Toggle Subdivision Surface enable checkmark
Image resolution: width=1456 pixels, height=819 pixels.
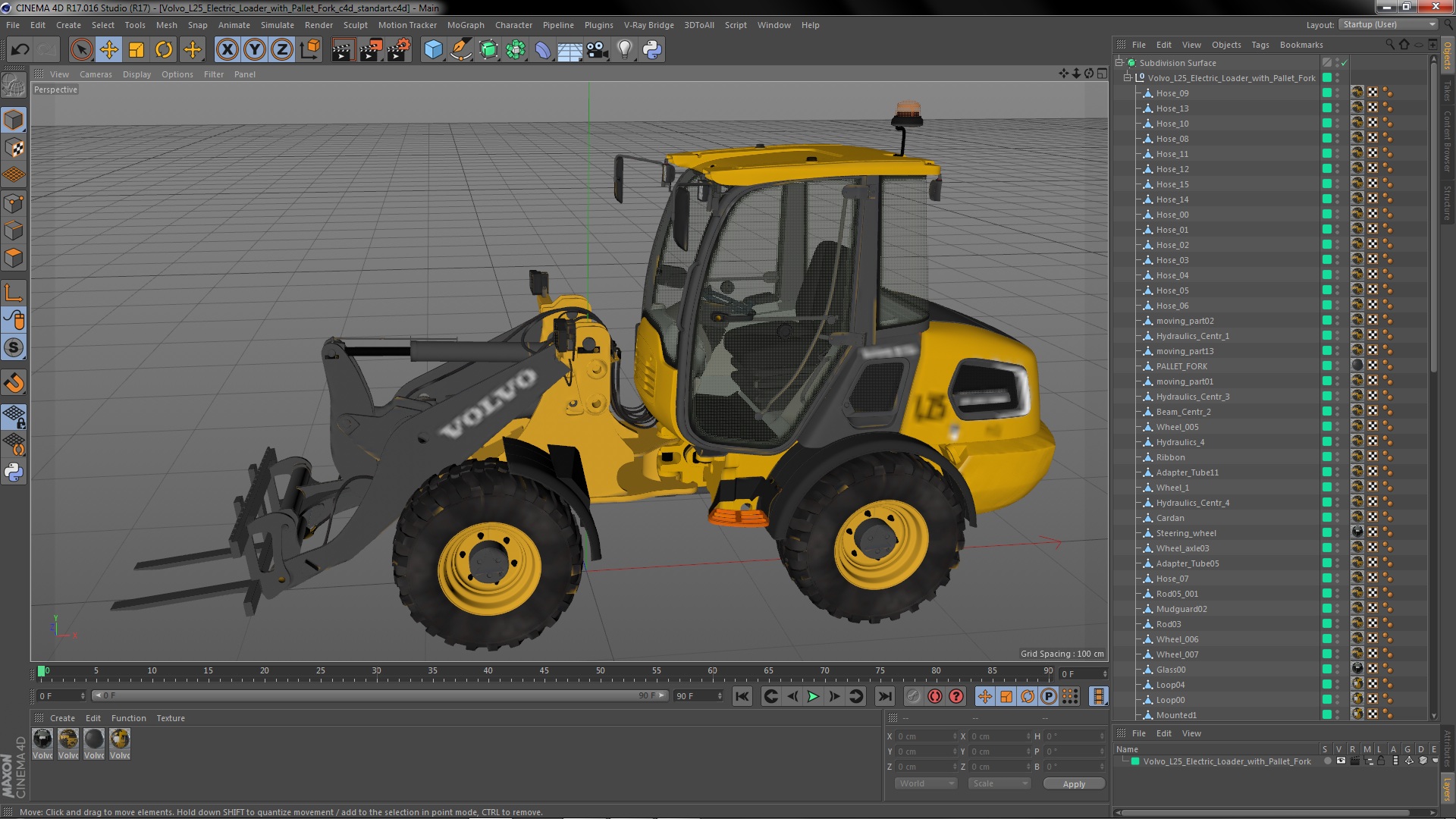[1344, 63]
